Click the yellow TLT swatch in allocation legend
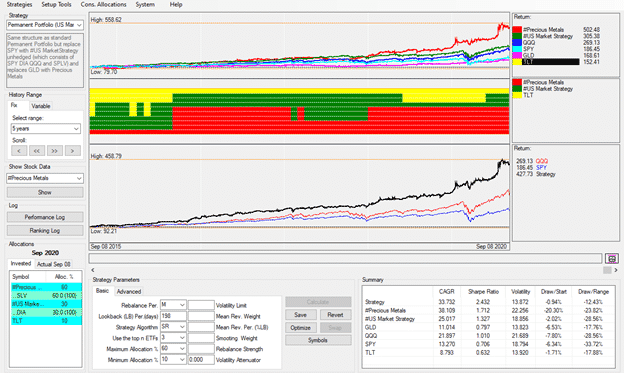 pyautogui.click(x=517, y=95)
